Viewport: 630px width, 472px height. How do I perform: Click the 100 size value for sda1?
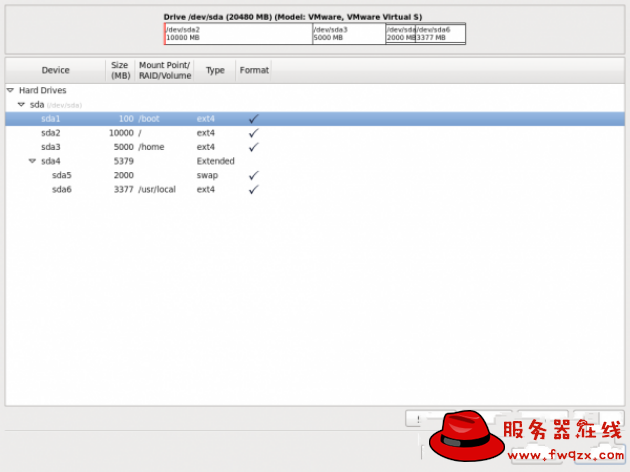coord(126,119)
